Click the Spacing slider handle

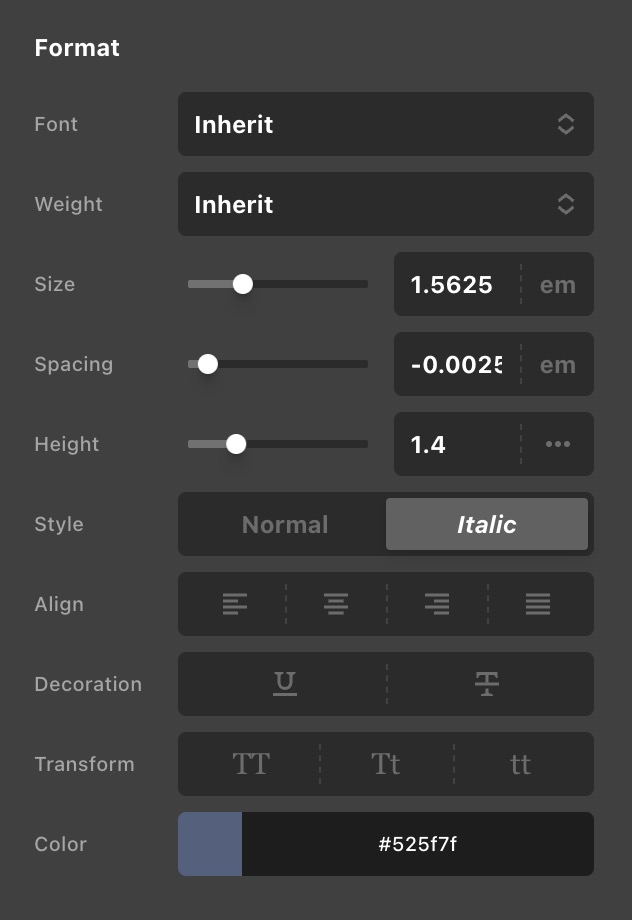(x=208, y=364)
